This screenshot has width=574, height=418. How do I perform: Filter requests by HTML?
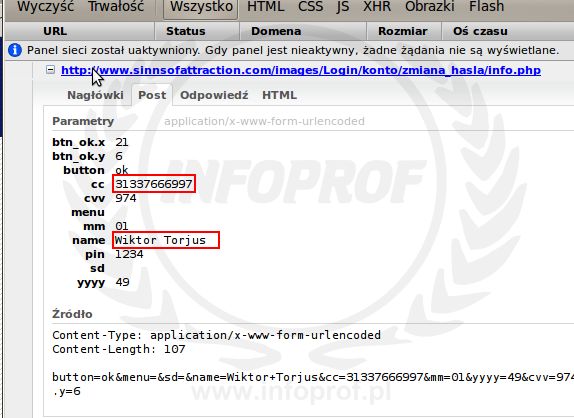pos(265,6)
